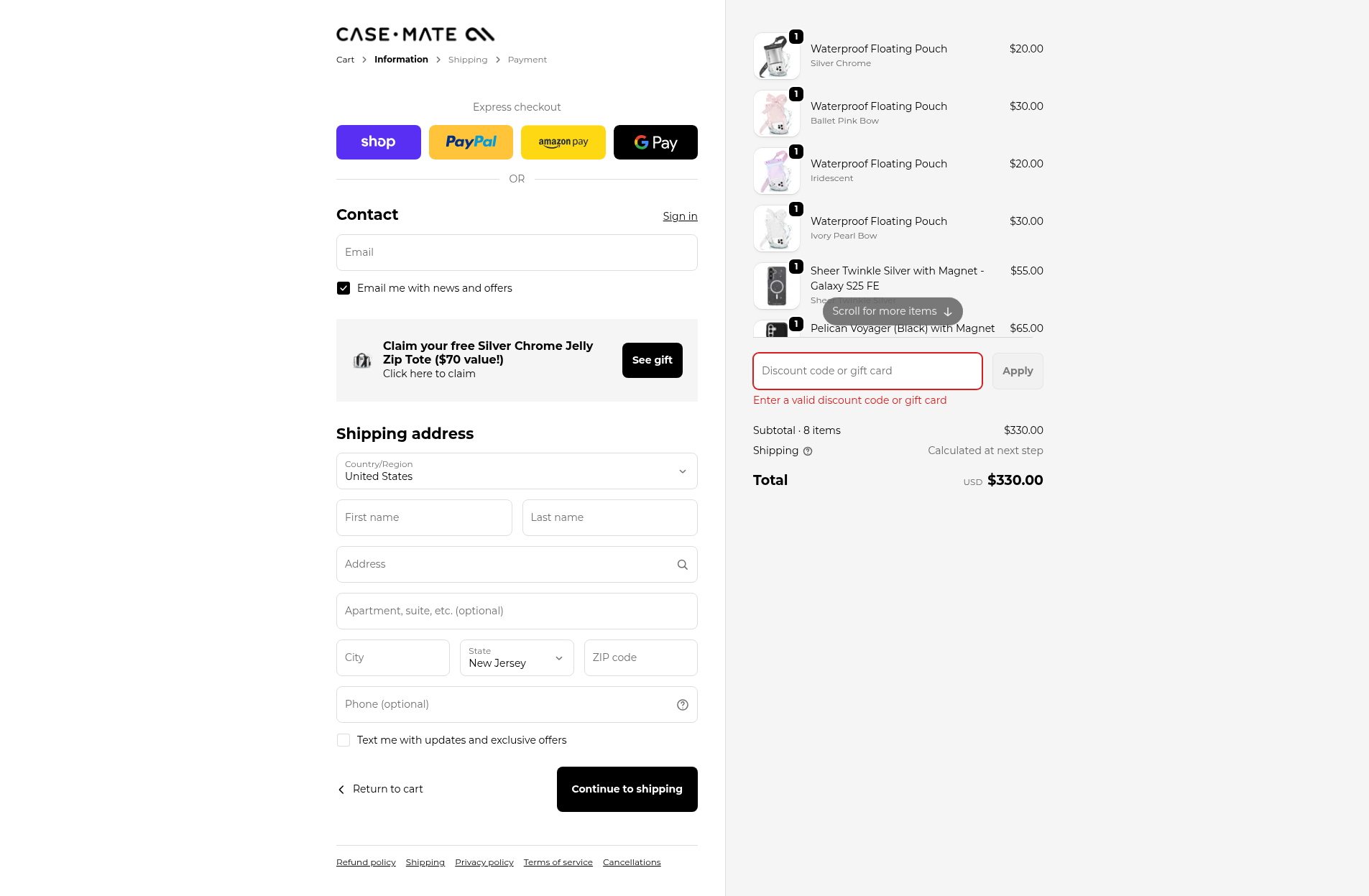Choose PayPal express checkout
The height and width of the screenshot is (896, 1369).
tap(471, 142)
